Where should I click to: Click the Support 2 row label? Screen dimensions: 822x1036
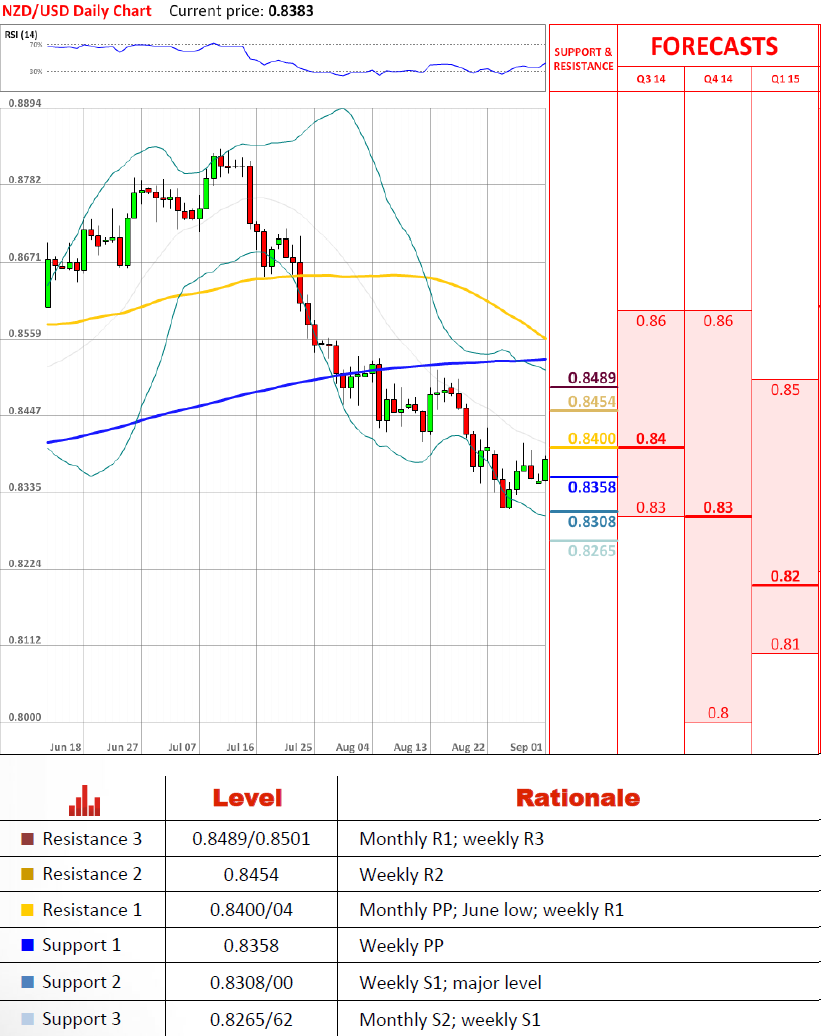(x=82, y=982)
